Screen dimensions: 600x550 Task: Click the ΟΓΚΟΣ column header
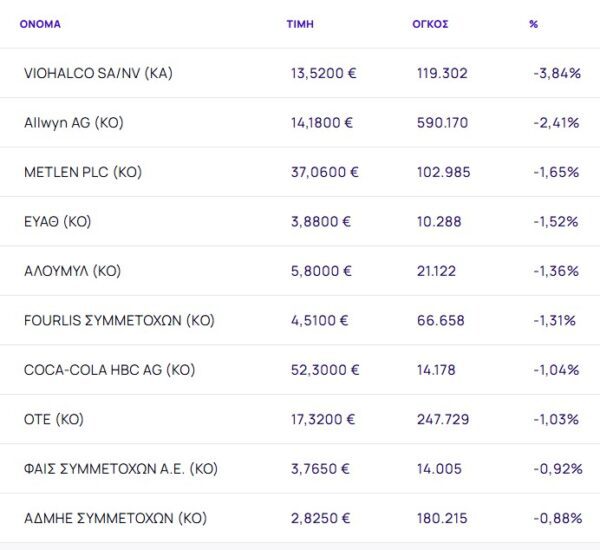pyautogui.click(x=432, y=24)
